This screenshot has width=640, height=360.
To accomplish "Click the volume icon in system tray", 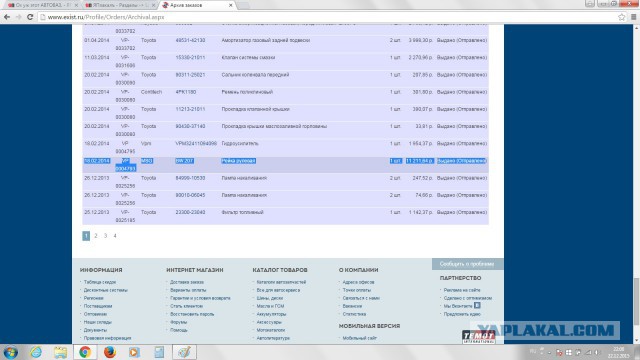I will [x=597, y=352].
